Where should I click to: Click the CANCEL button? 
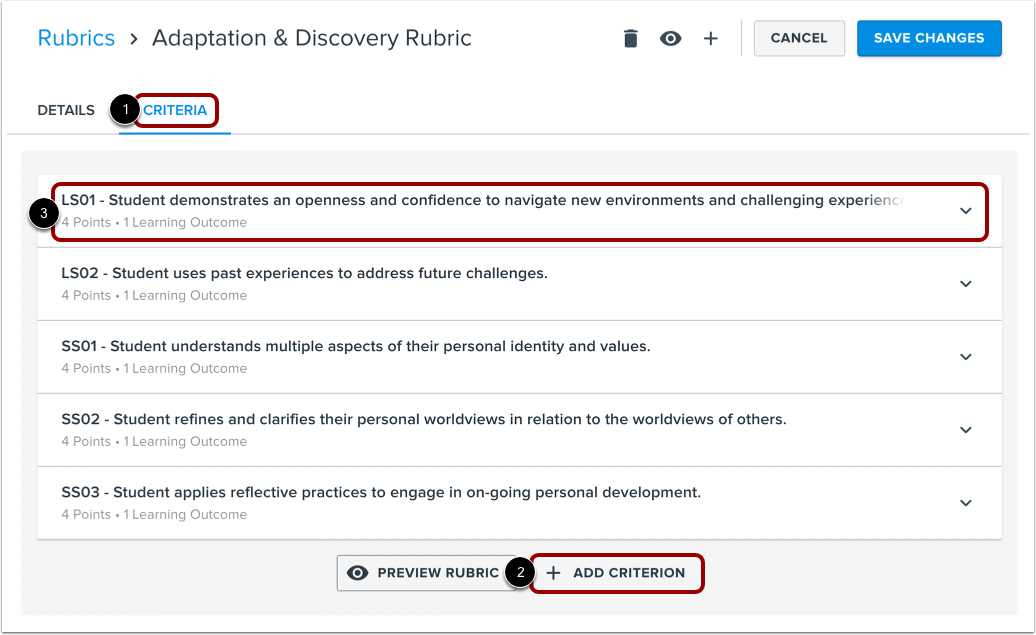[x=799, y=38]
